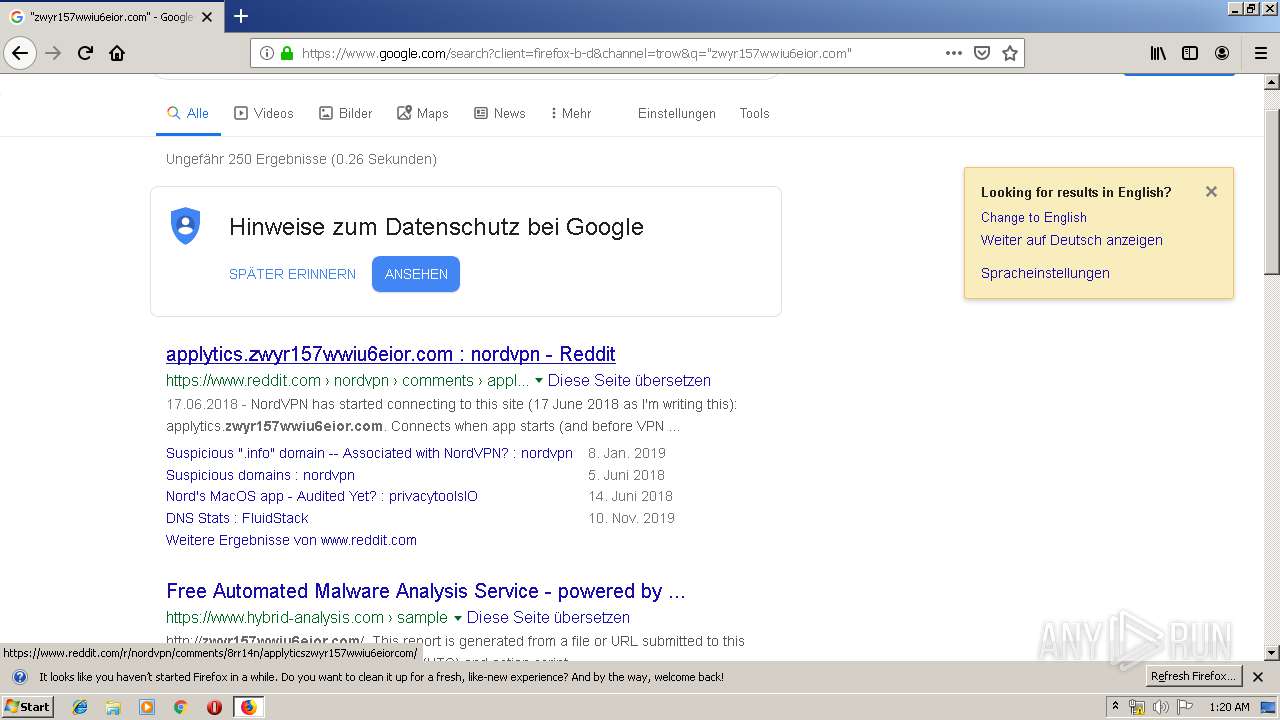Open the search Tools options

pos(755,113)
